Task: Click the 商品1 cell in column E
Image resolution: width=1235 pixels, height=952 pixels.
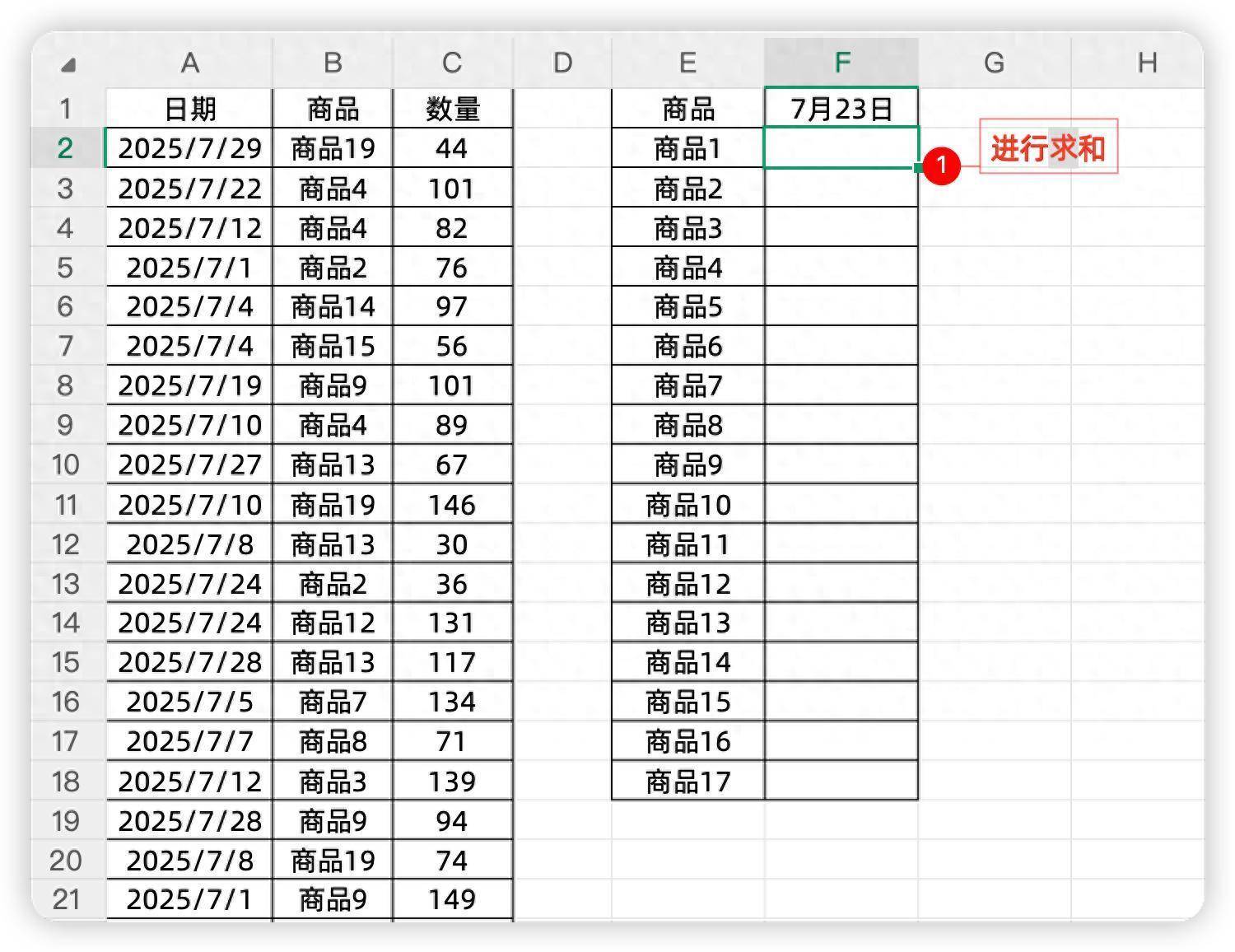Action: click(688, 148)
